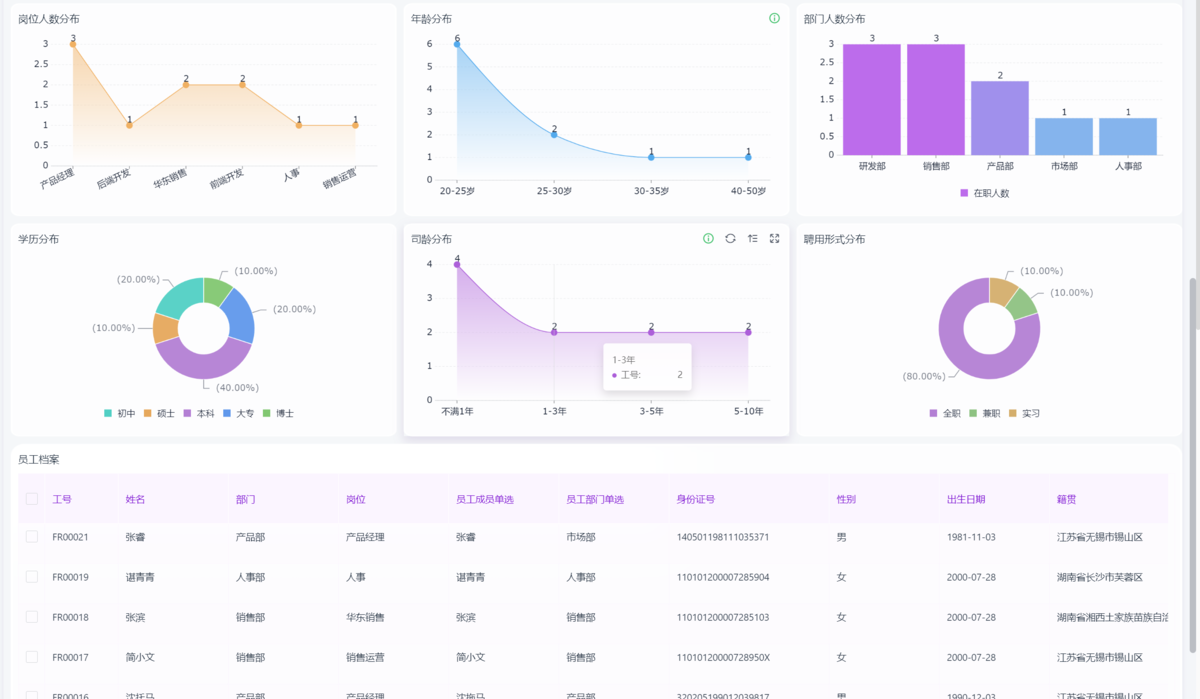This screenshot has height=699, width=1200.
Task: Toggle 大专 legend item in 学历分布
Action: 239,413
